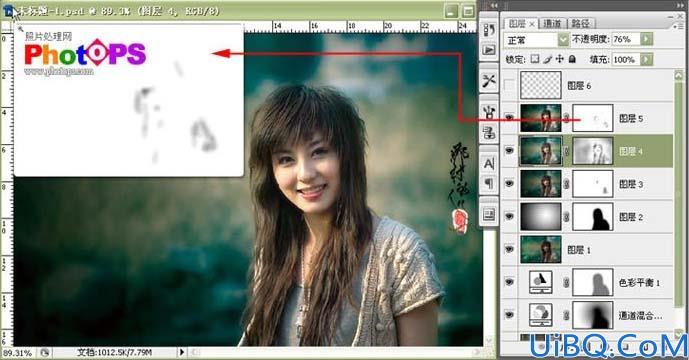The height and width of the screenshot is (360, 689).
Task: Open the Paragraph panel icon
Action: tap(489, 183)
